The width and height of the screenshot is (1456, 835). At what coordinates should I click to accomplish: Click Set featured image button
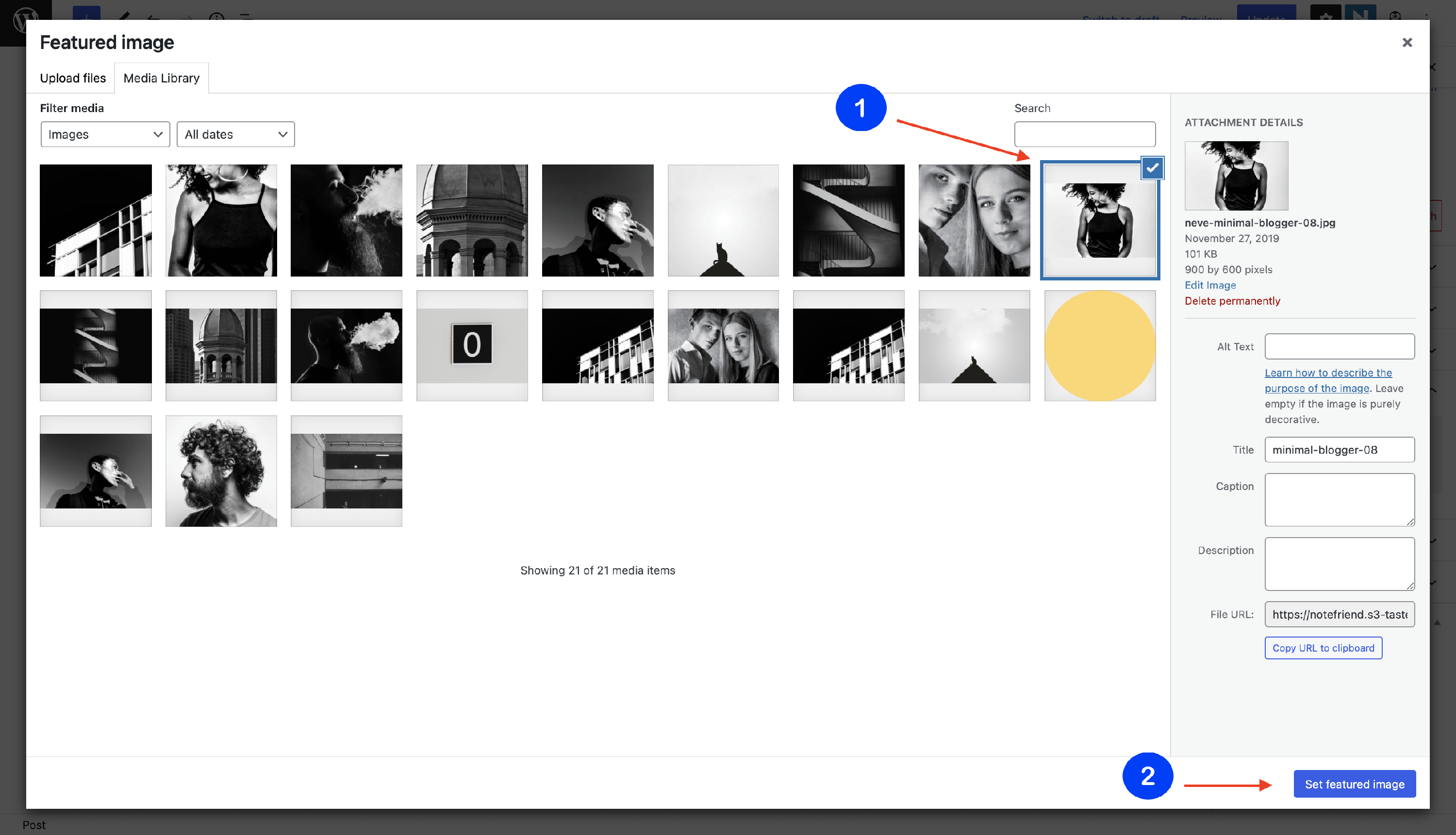tap(1354, 784)
